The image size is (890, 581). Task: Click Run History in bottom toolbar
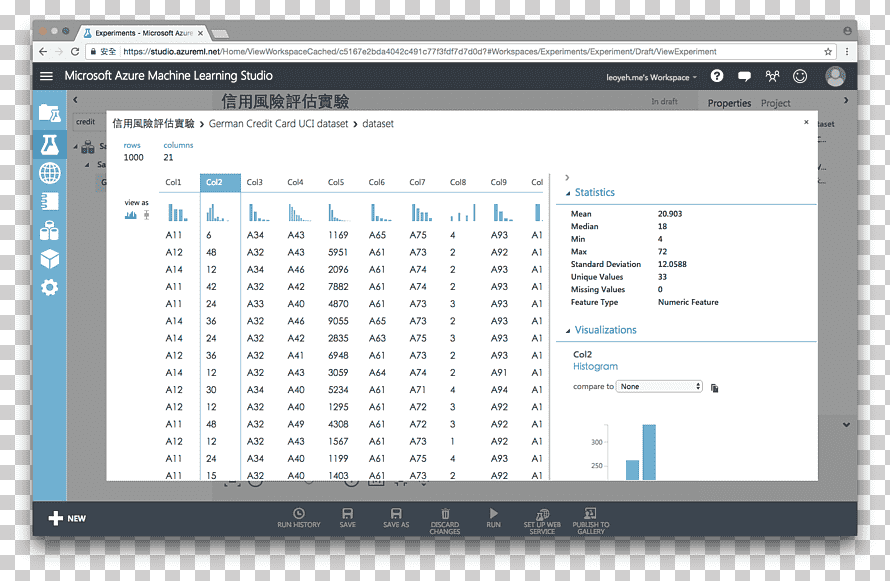pyautogui.click(x=299, y=518)
